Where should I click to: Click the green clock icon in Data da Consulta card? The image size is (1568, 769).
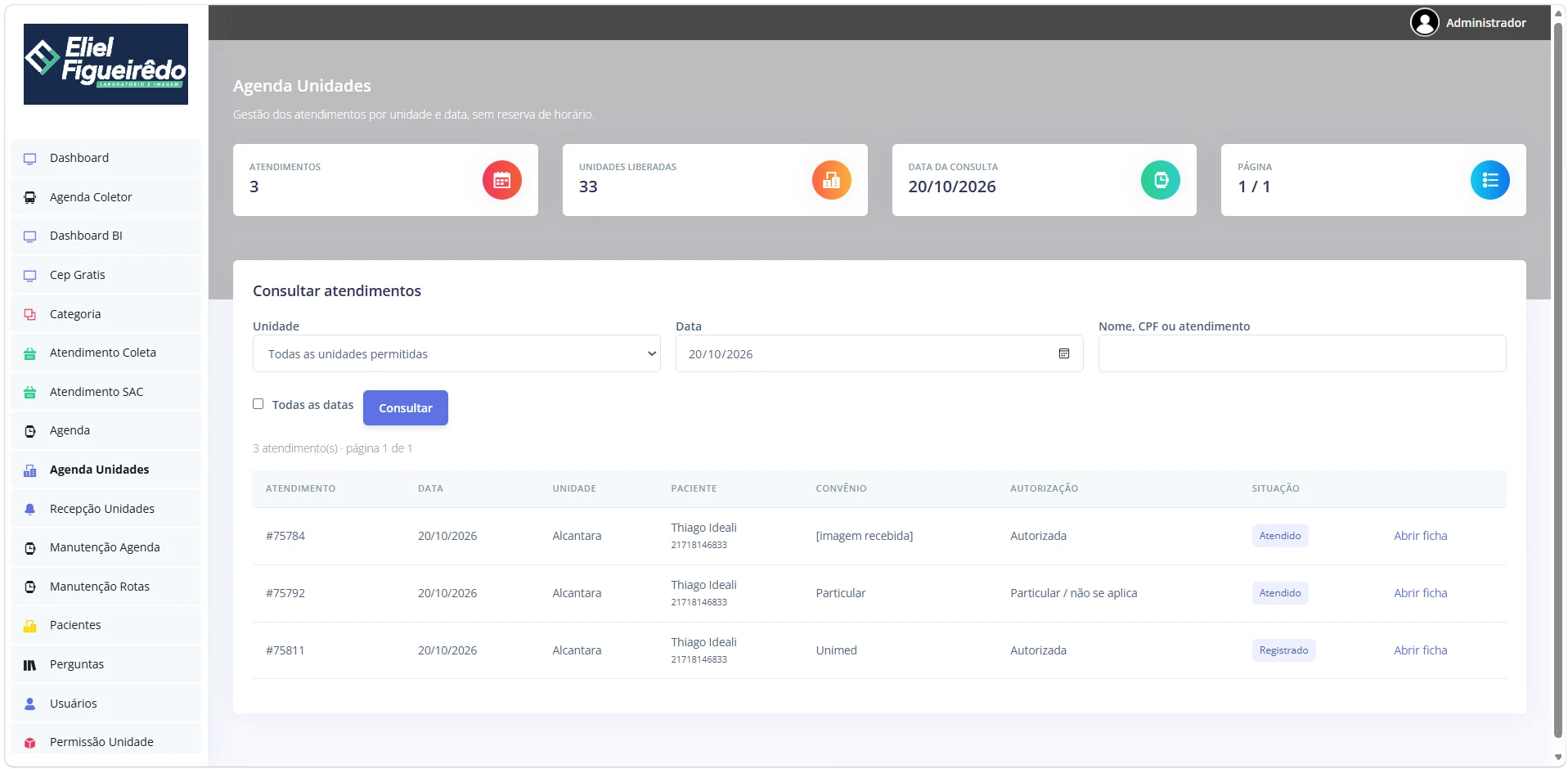click(x=1161, y=180)
